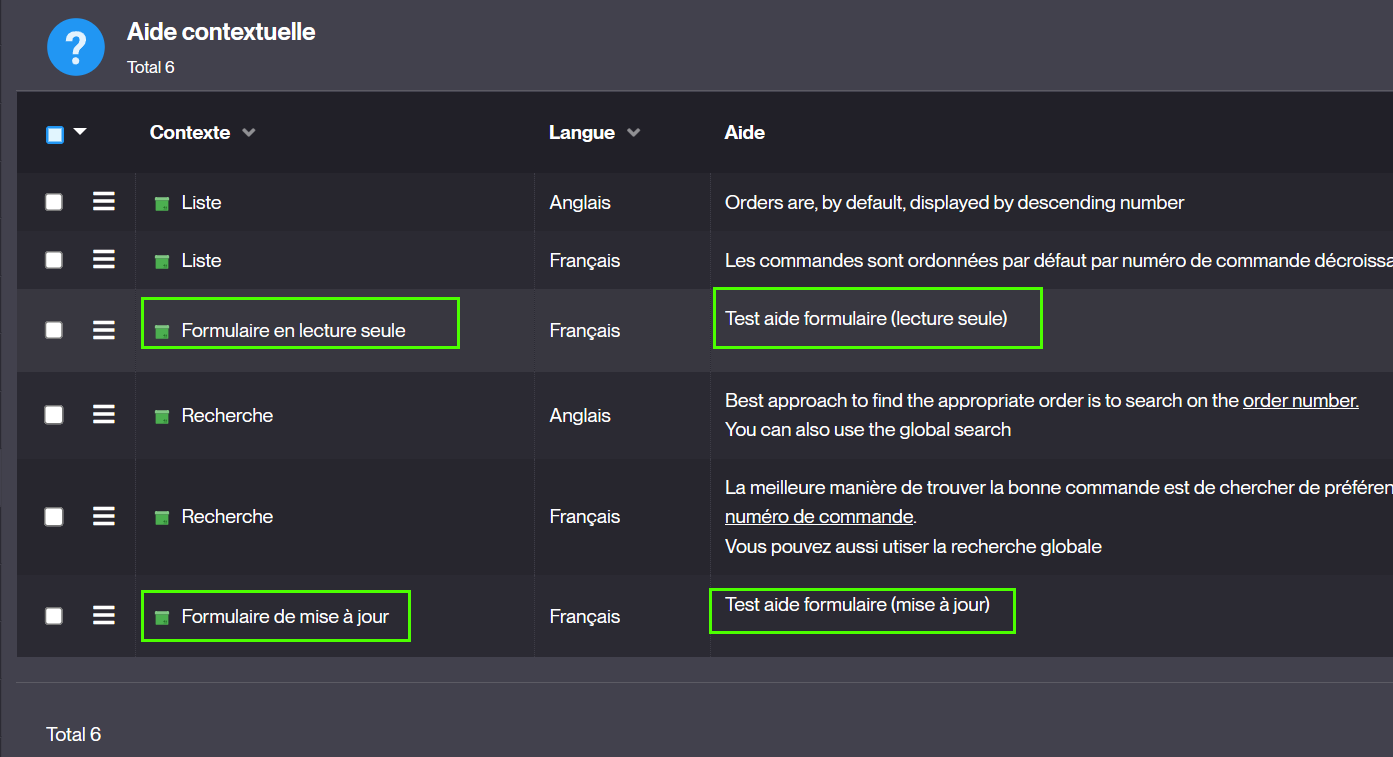Viewport: 1393px width, 757px height.
Task: Follow the "order number." link
Action: coord(1300,401)
